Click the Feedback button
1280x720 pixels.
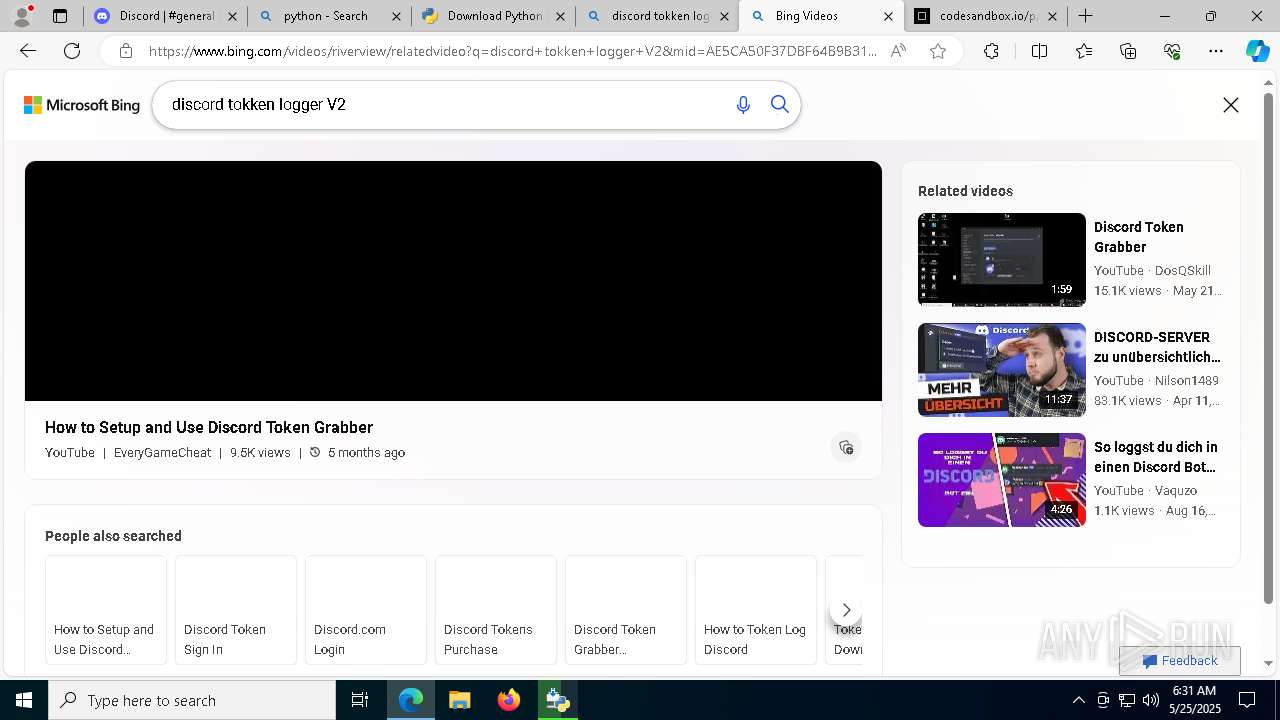(1180, 661)
